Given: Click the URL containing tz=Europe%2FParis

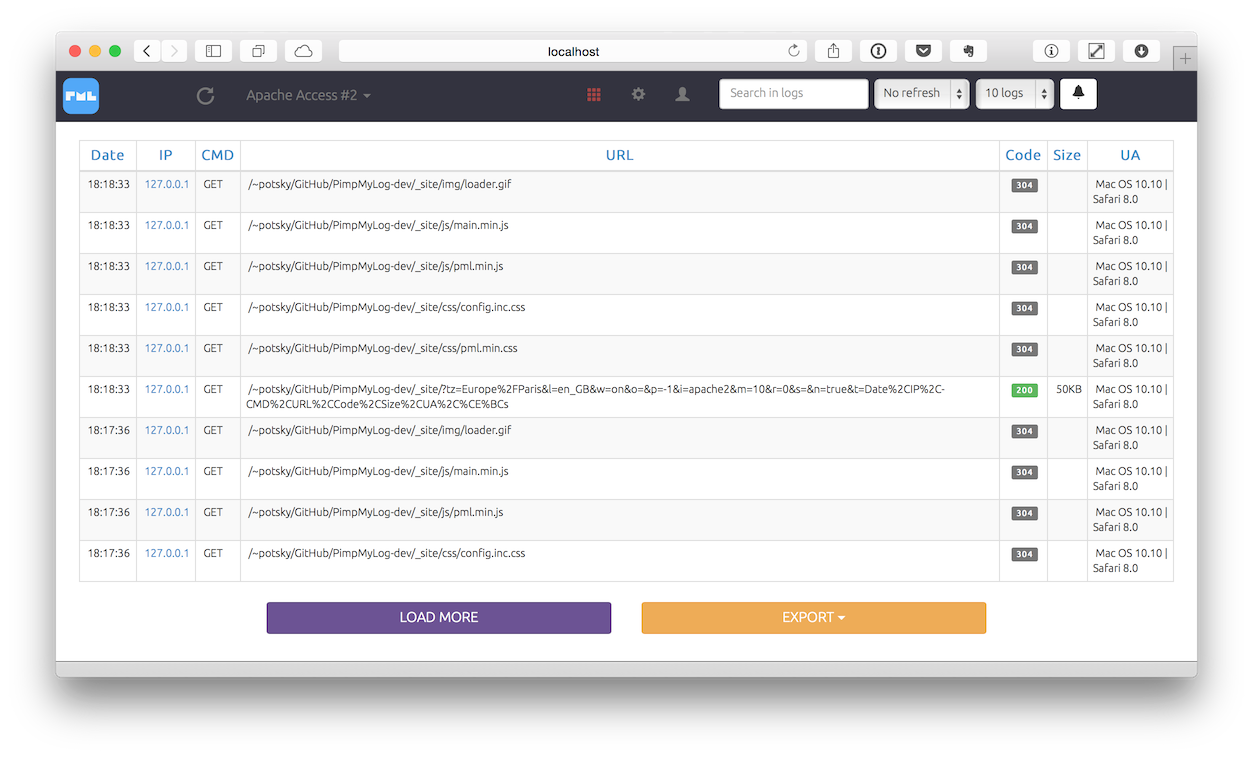Looking at the screenshot, I should pos(595,397).
